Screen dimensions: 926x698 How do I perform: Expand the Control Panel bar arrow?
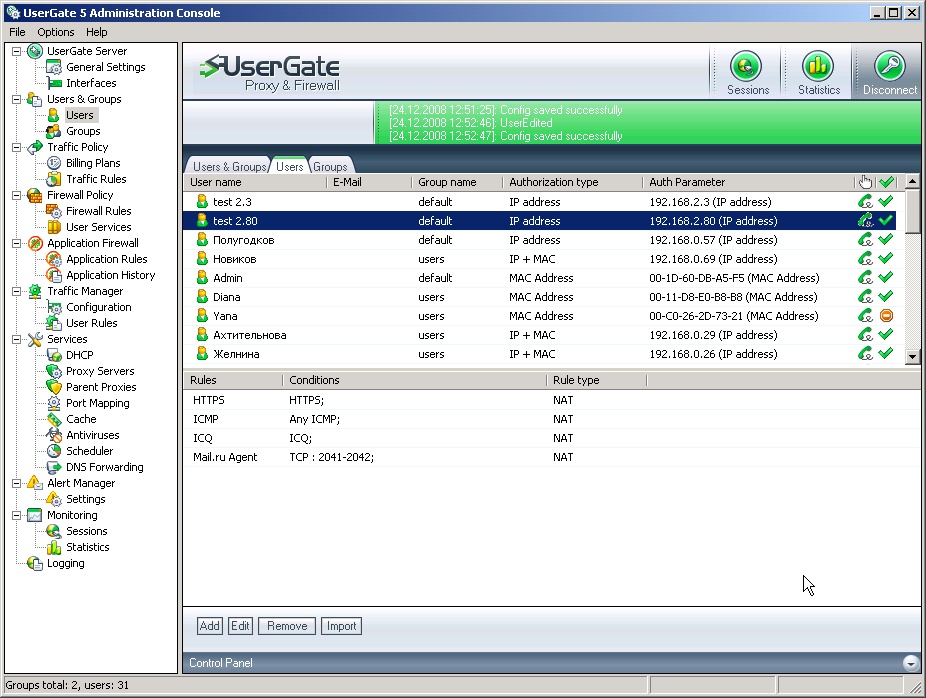coord(910,662)
